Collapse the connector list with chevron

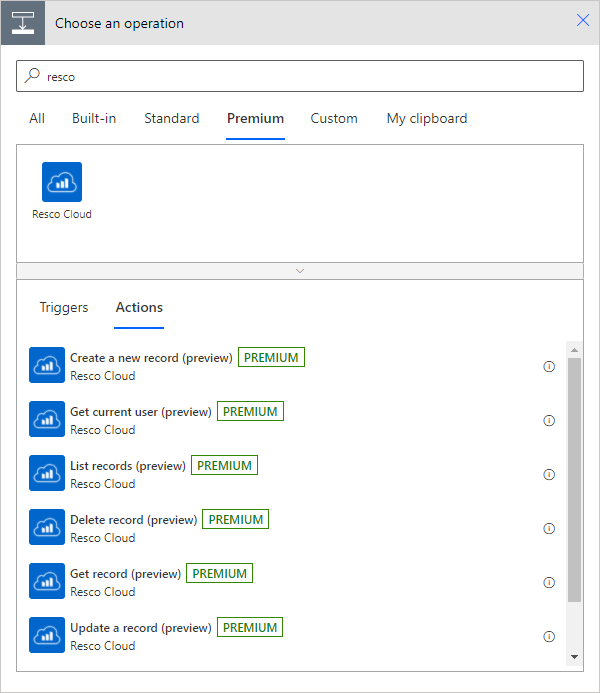point(300,271)
